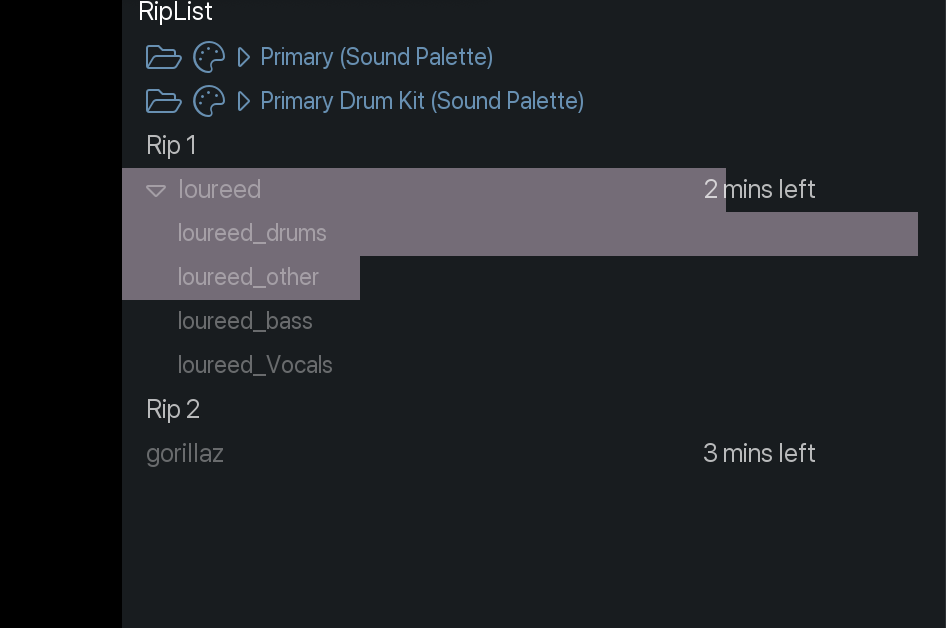Image resolution: width=946 pixels, height=628 pixels.
Task: Select the loureed parent item
Action: click(x=219, y=189)
